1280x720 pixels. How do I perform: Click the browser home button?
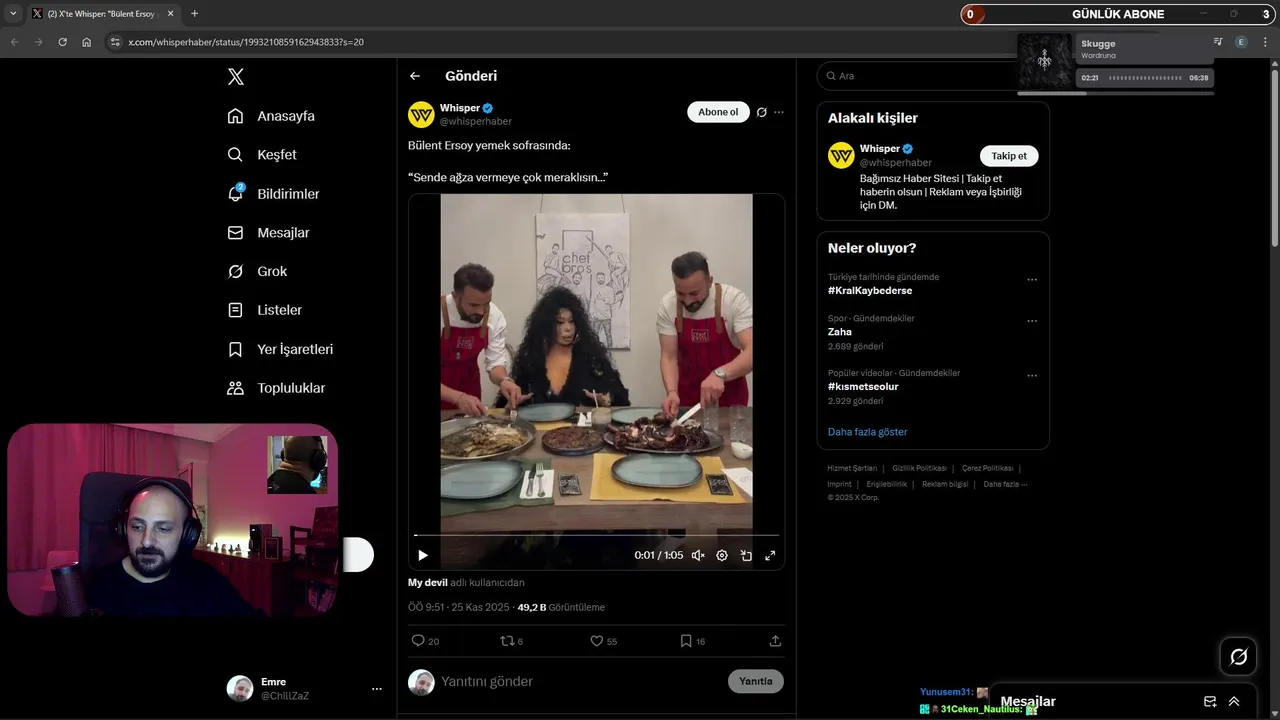point(87,42)
